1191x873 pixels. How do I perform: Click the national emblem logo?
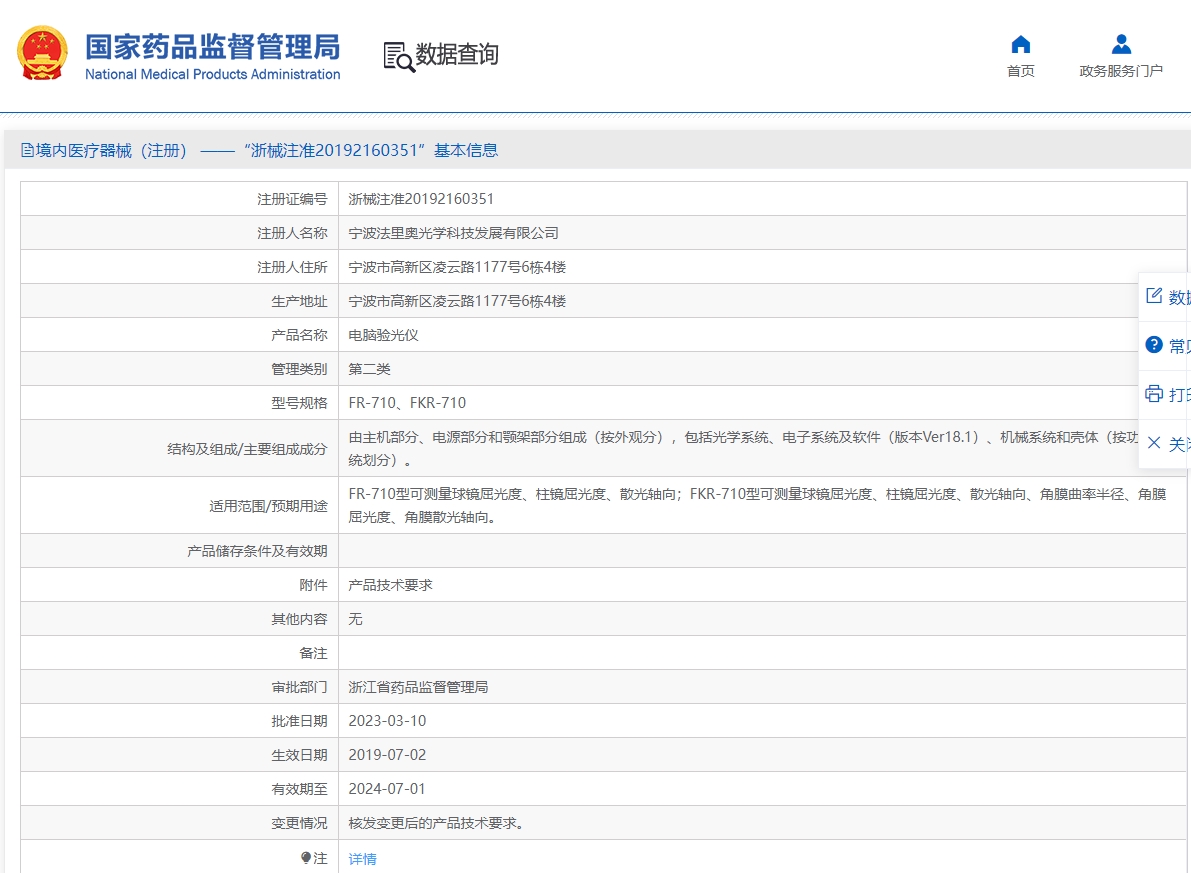[43, 53]
